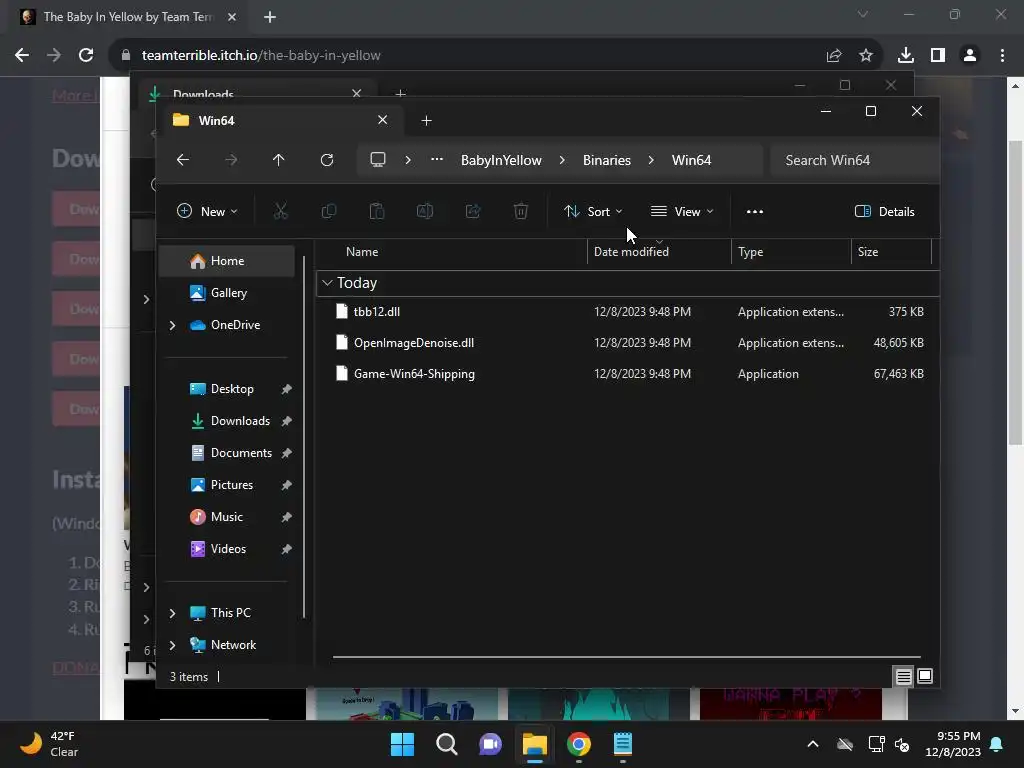Select the Game-Win64-Shipping application

coord(627,374)
